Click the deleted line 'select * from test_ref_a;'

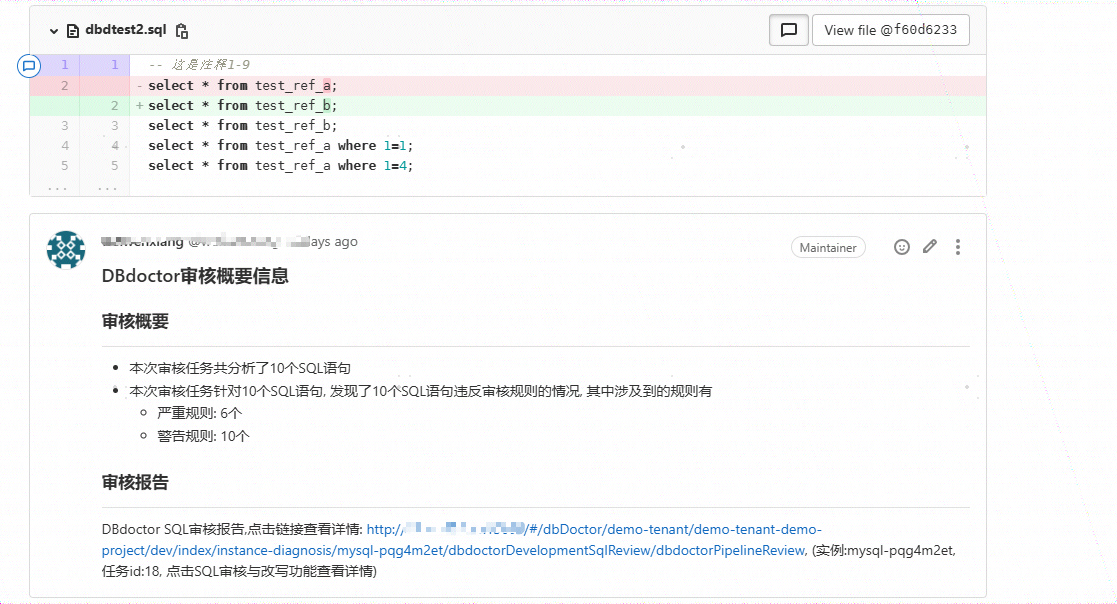tap(243, 86)
